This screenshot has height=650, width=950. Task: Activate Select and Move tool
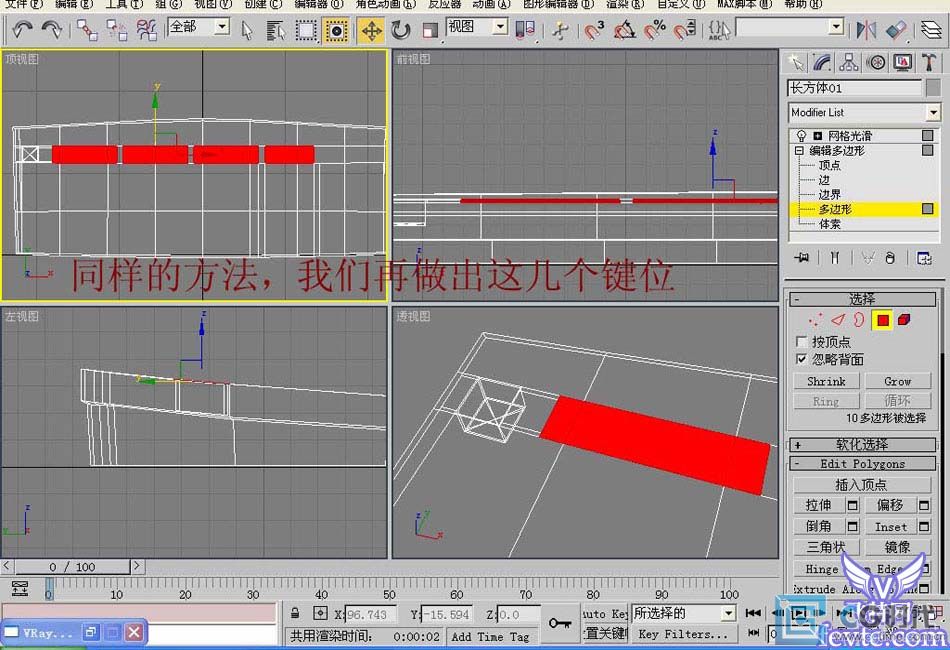pyautogui.click(x=371, y=30)
